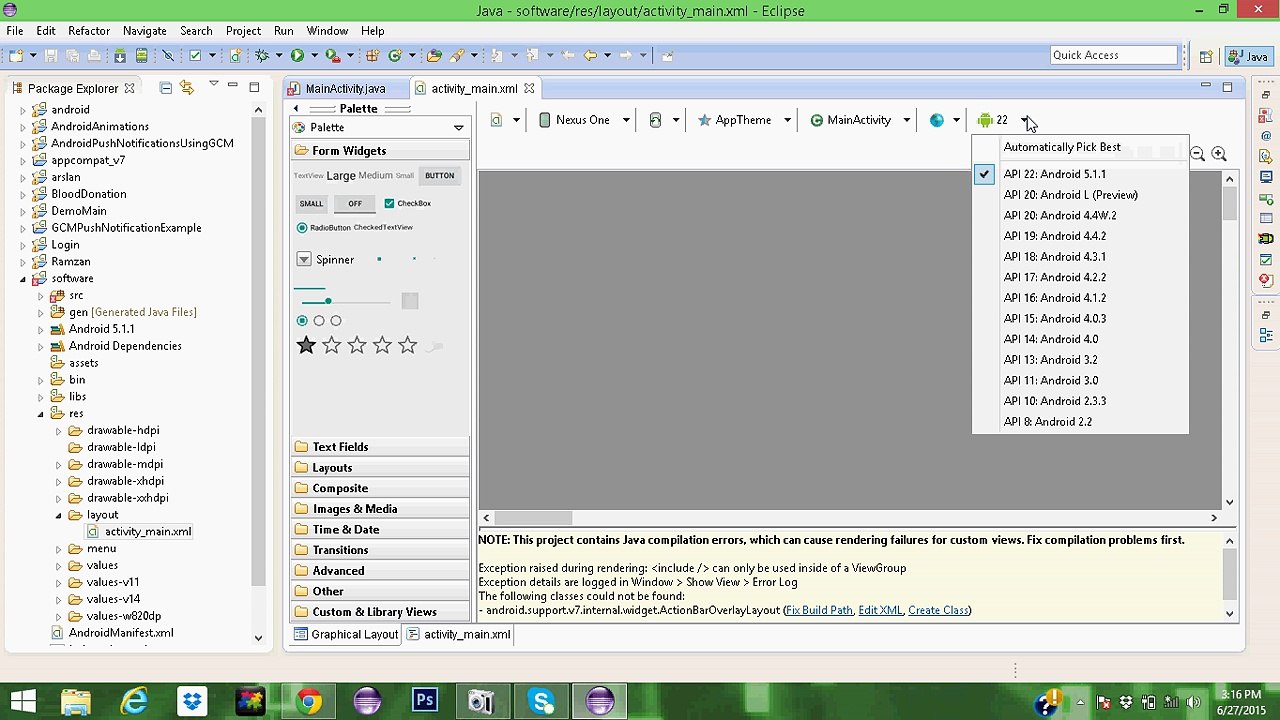1280x720 pixels.
Task: Click the Edit XML link
Action: 880,611
